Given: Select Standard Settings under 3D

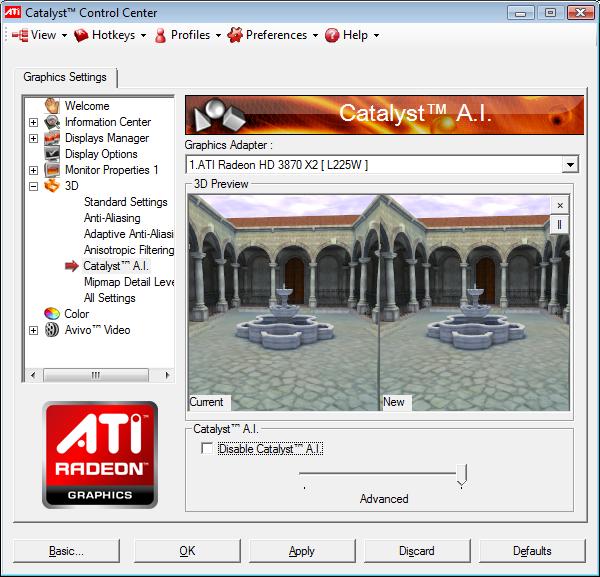Looking at the screenshot, I should [126, 202].
